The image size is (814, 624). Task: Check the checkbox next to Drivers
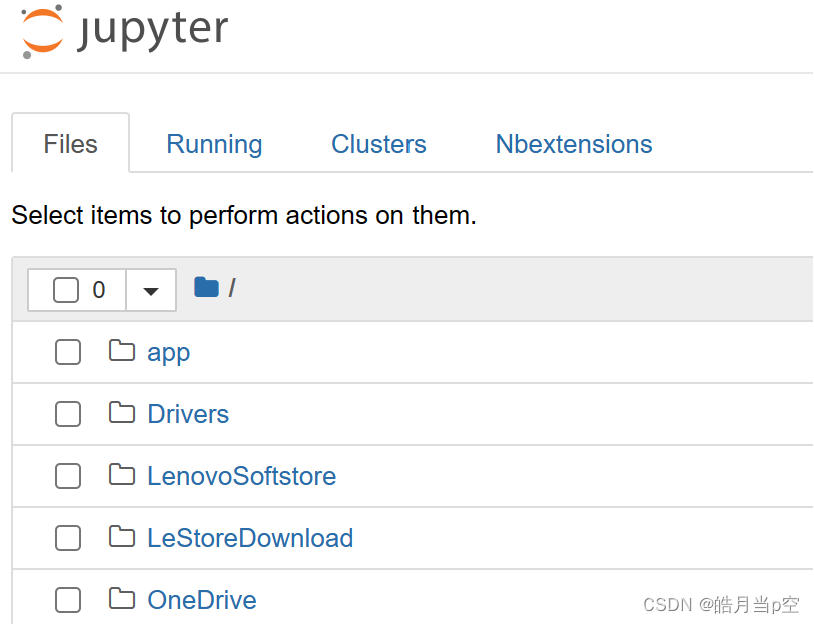(x=68, y=414)
